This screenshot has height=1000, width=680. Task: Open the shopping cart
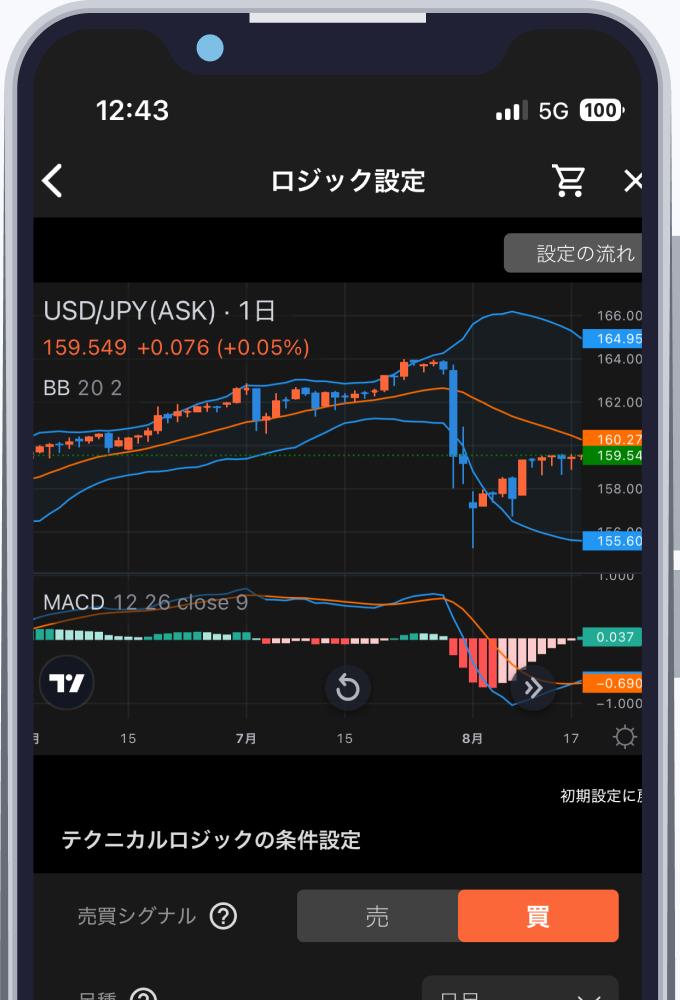click(x=568, y=180)
